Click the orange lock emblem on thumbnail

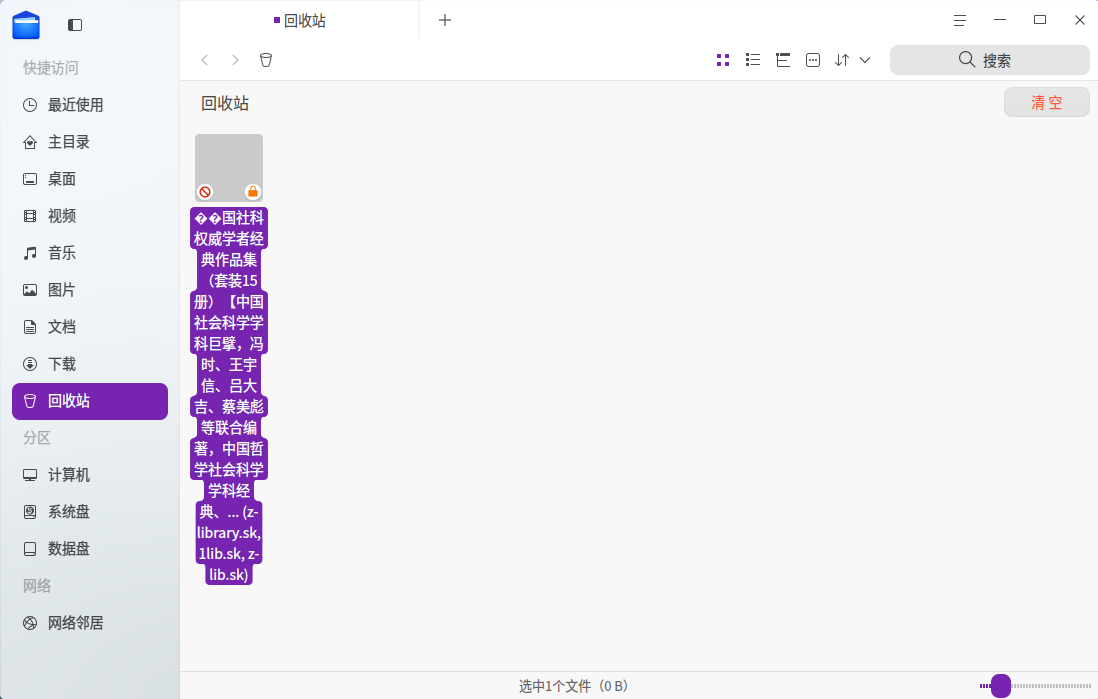253,192
